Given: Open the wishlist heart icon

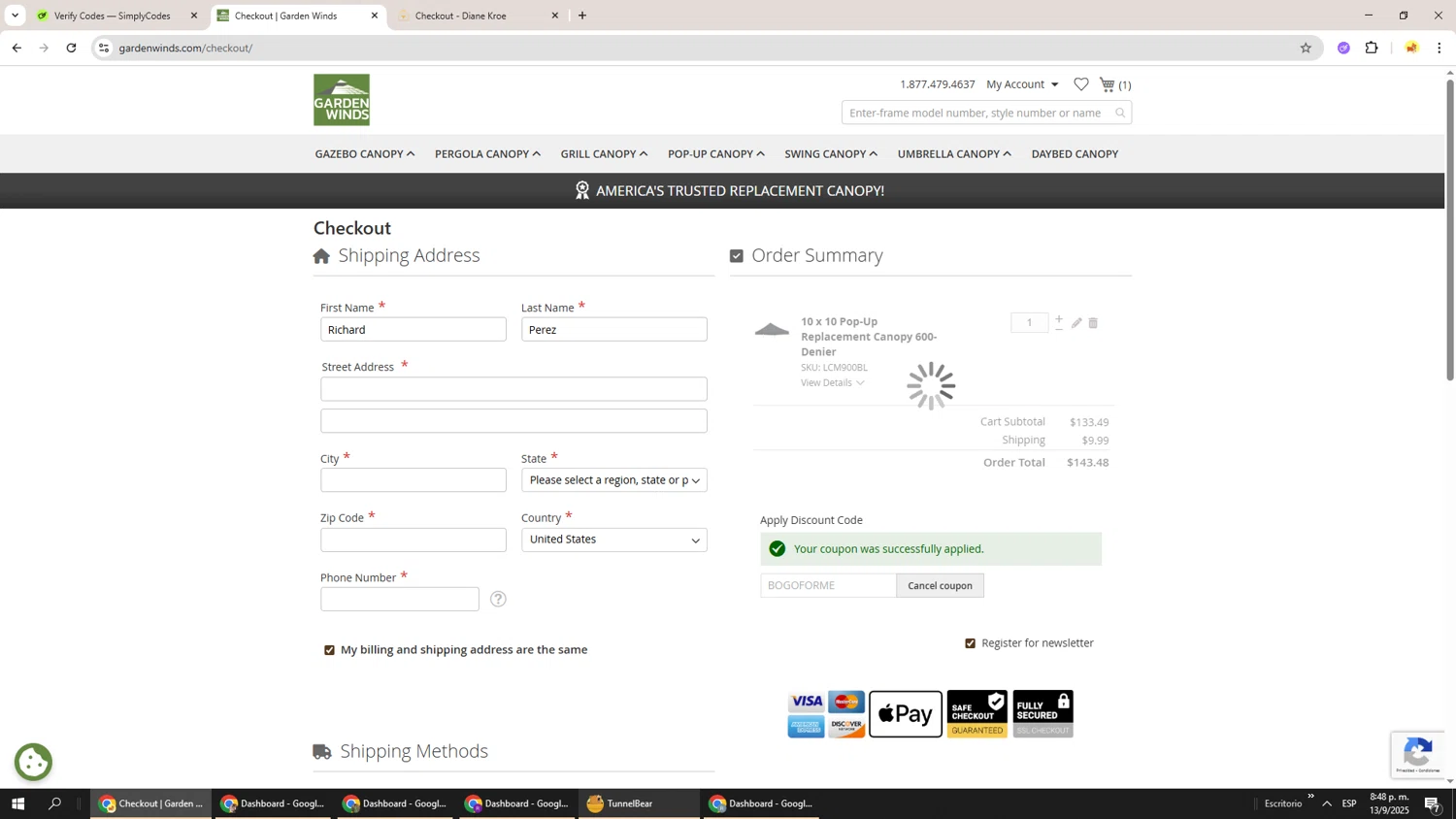Looking at the screenshot, I should 1080,84.
